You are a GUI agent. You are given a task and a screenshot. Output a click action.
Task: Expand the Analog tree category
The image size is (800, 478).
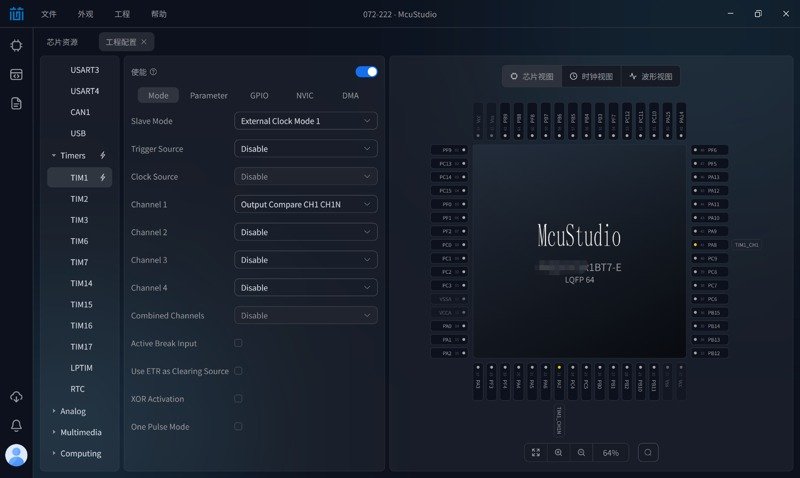[73, 411]
